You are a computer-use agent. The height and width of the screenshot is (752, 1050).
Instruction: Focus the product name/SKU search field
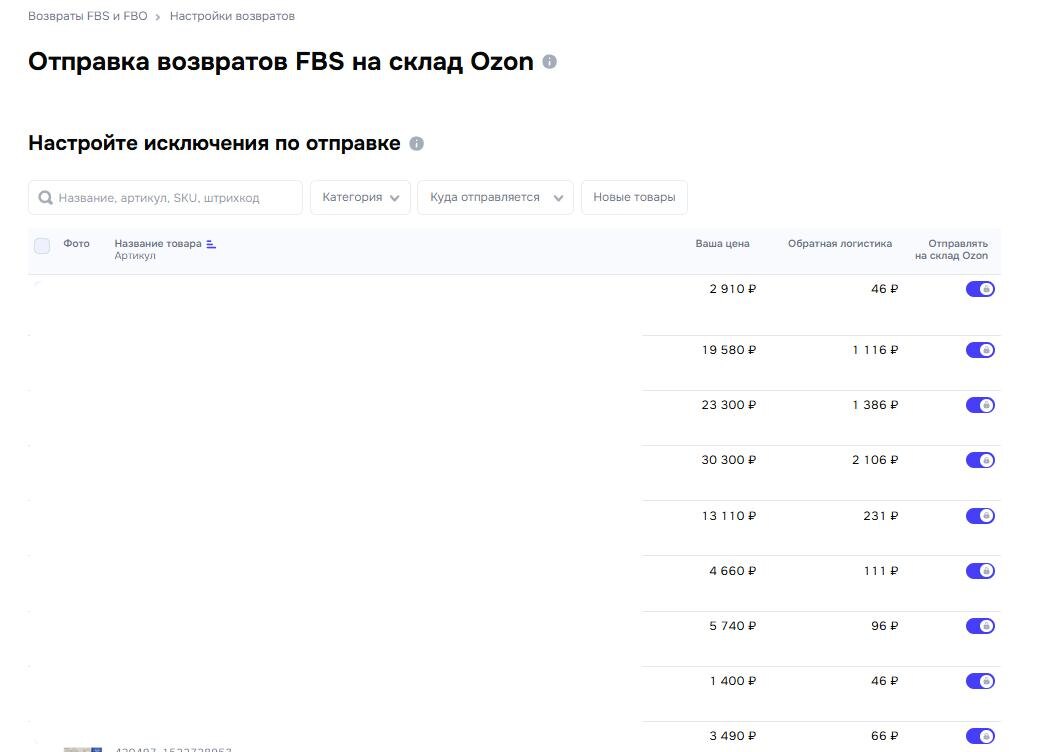point(165,198)
